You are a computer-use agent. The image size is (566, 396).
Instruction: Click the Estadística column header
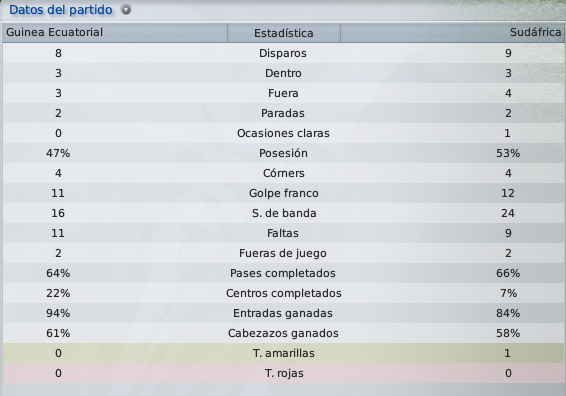pyautogui.click(x=284, y=33)
